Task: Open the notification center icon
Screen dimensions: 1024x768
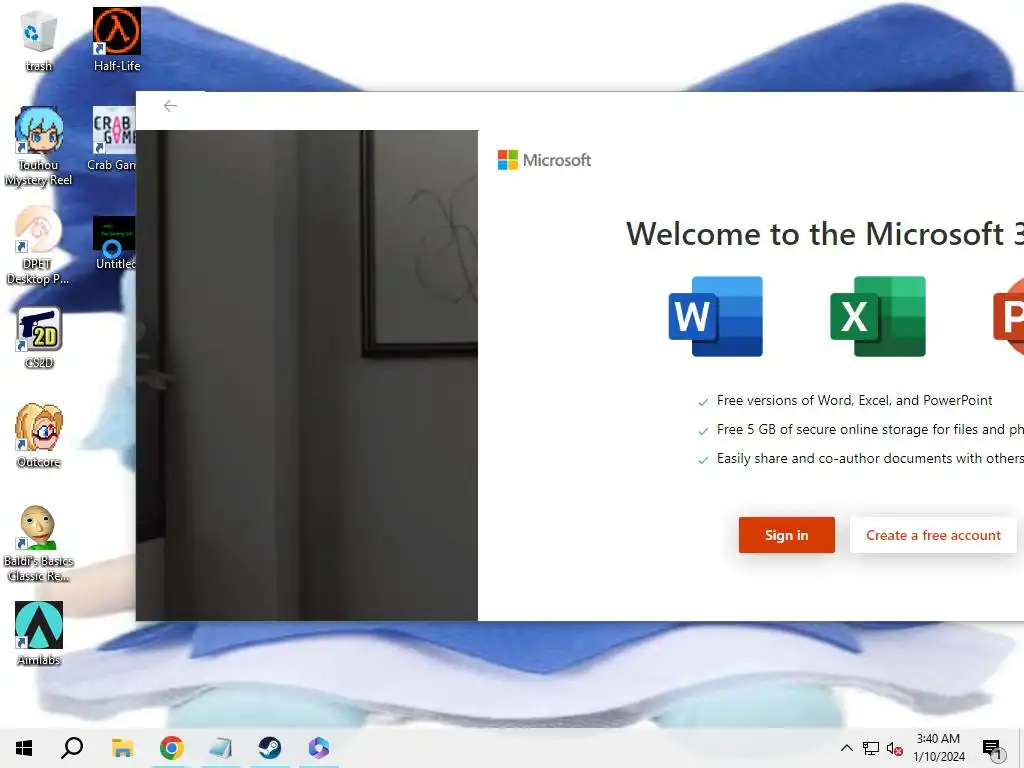Action: 991,748
